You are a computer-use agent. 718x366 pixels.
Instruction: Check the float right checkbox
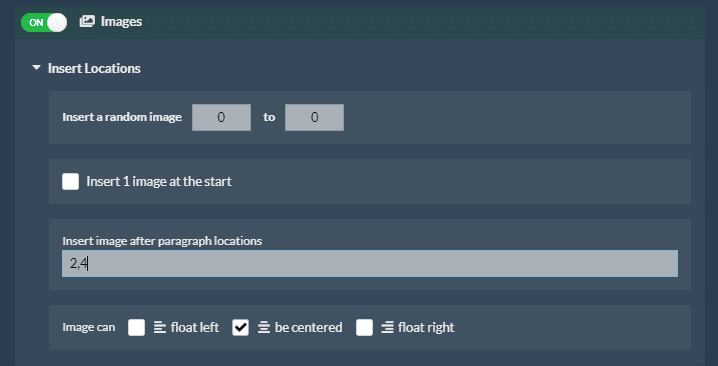point(364,328)
